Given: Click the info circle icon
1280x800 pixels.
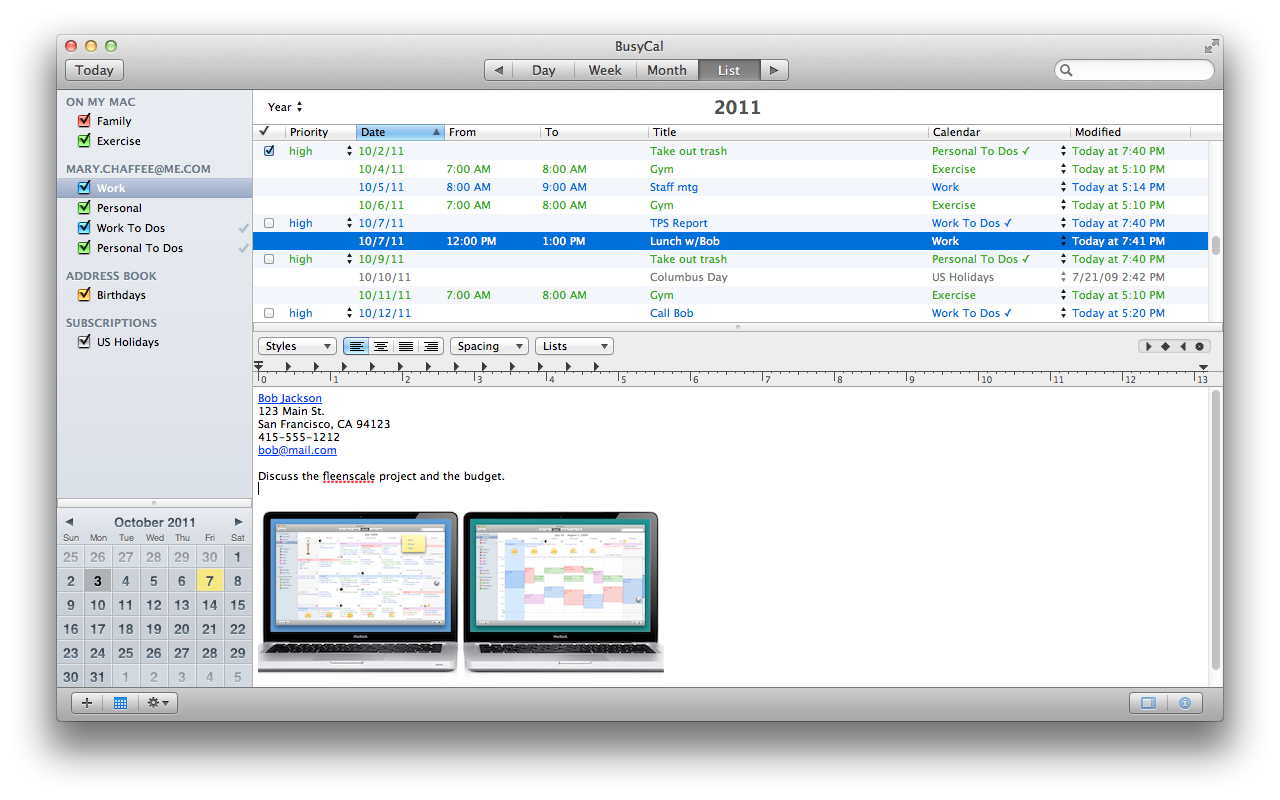Looking at the screenshot, I should click(1185, 703).
